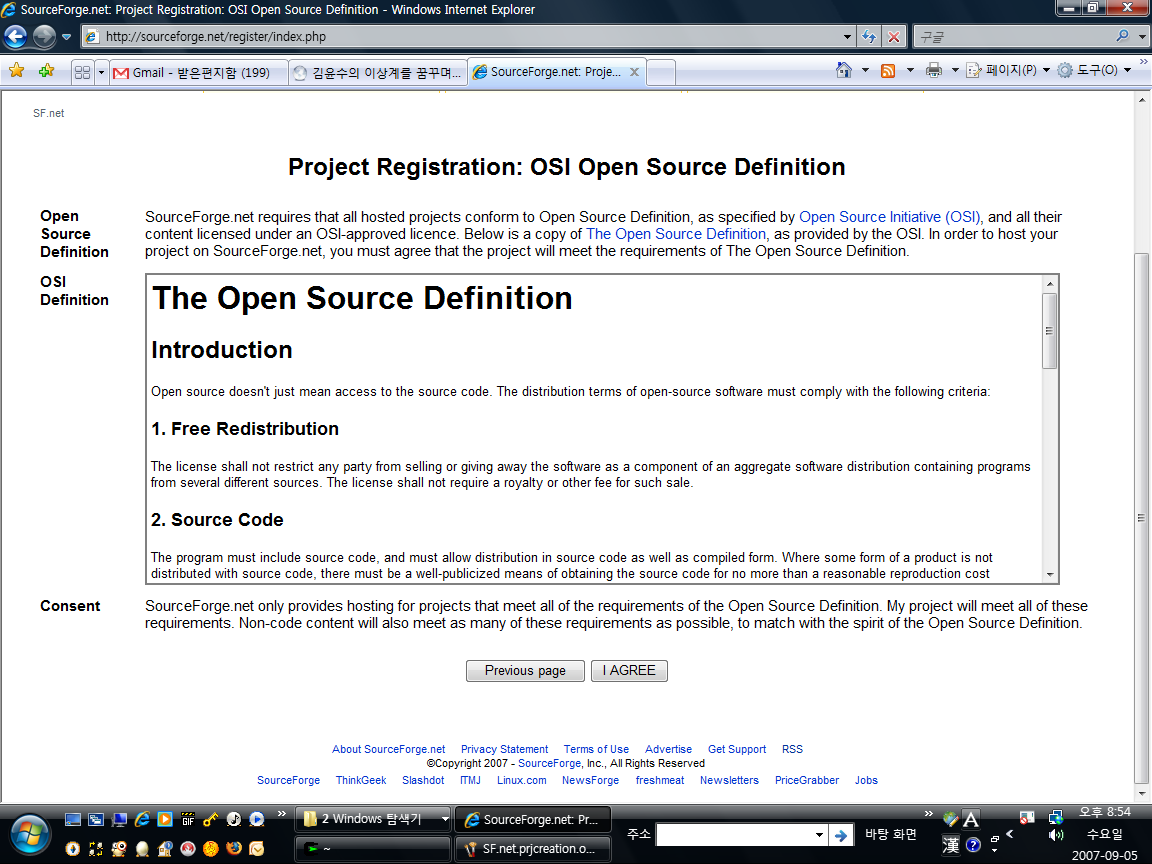The height and width of the screenshot is (864, 1152).
Task: Open the 페이지(P) menu
Action: [1008, 71]
